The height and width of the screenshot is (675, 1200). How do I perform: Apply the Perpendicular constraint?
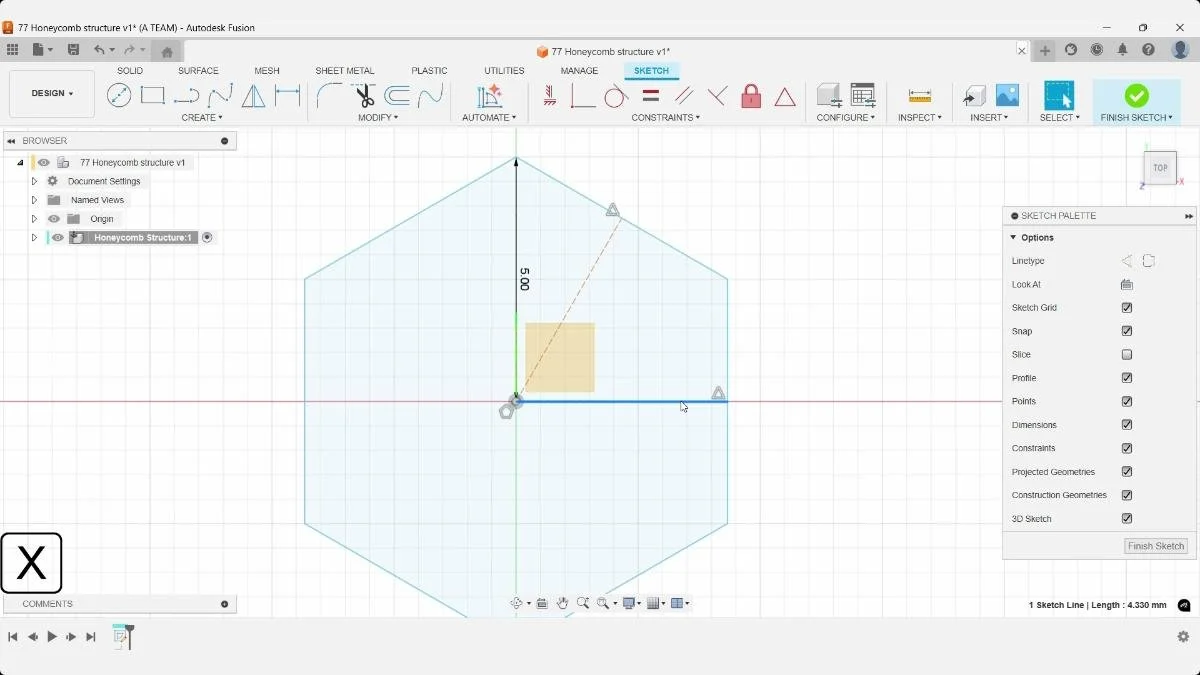pyautogui.click(x=718, y=96)
